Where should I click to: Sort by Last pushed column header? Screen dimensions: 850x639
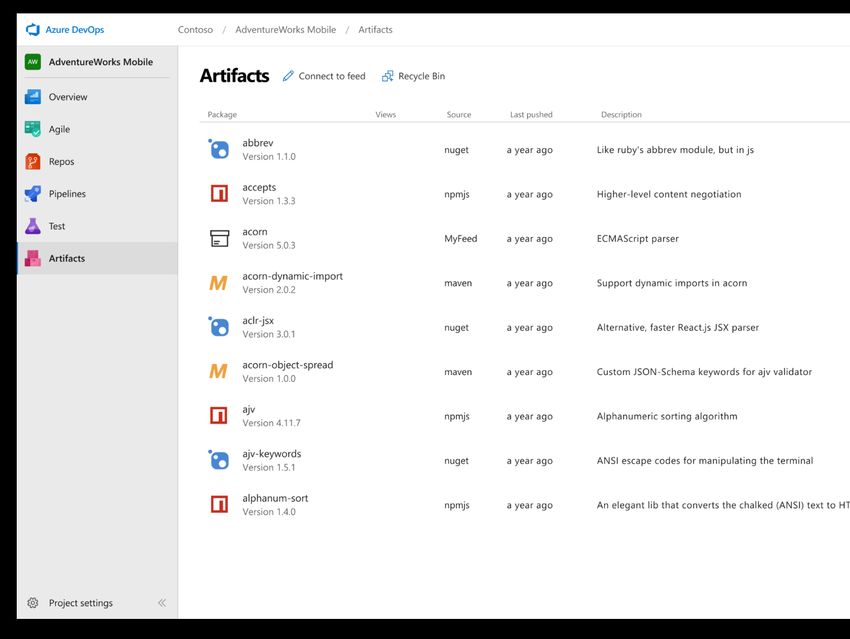(x=531, y=114)
